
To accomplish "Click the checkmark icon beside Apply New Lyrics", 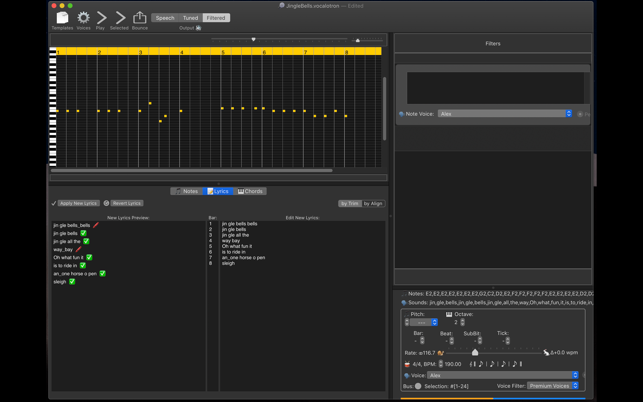I will (54, 203).
